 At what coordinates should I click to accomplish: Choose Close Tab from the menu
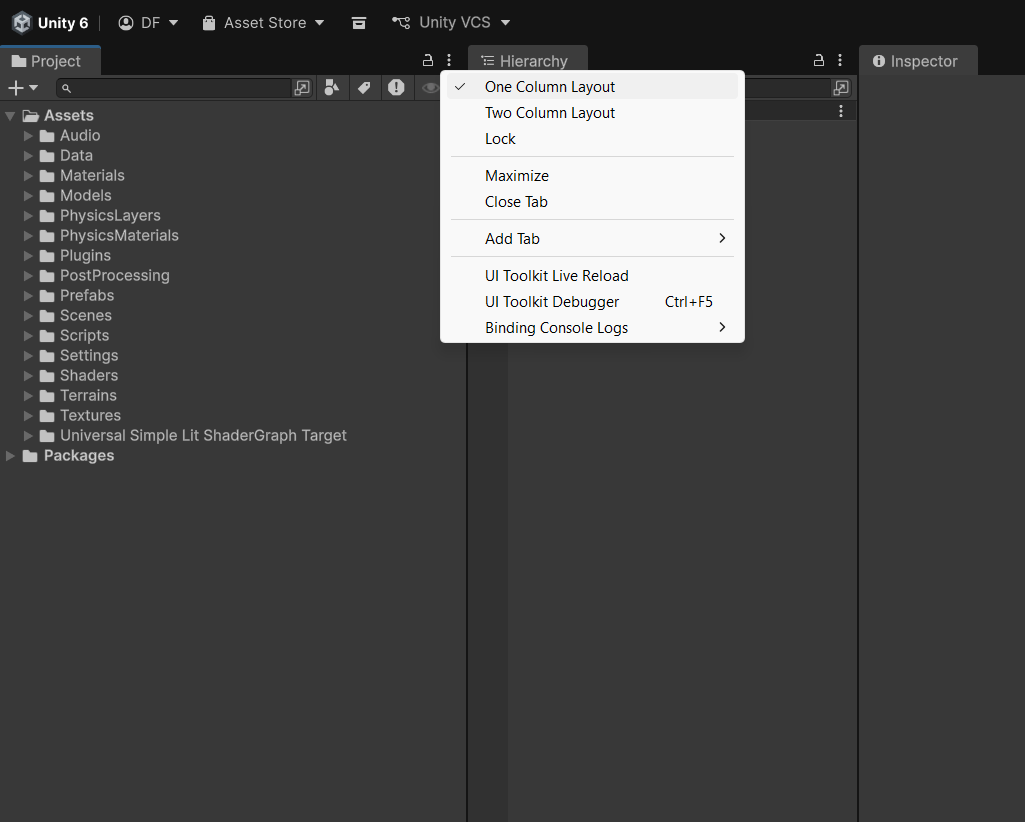[x=592, y=201]
